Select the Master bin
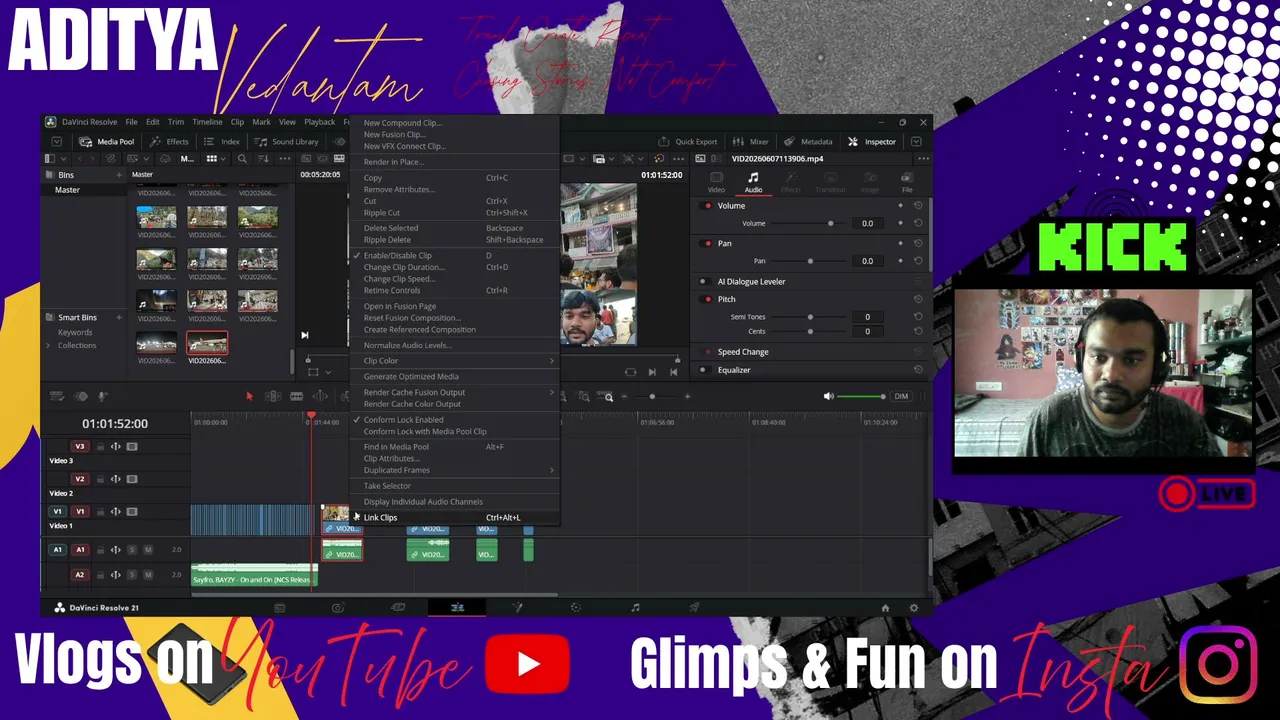The image size is (1280, 720). 68,190
